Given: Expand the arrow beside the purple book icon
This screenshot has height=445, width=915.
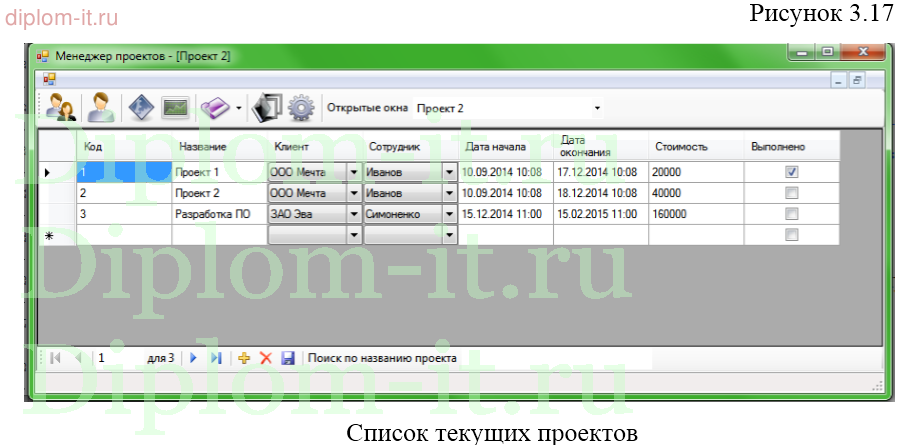Looking at the screenshot, I should click(x=239, y=108).
